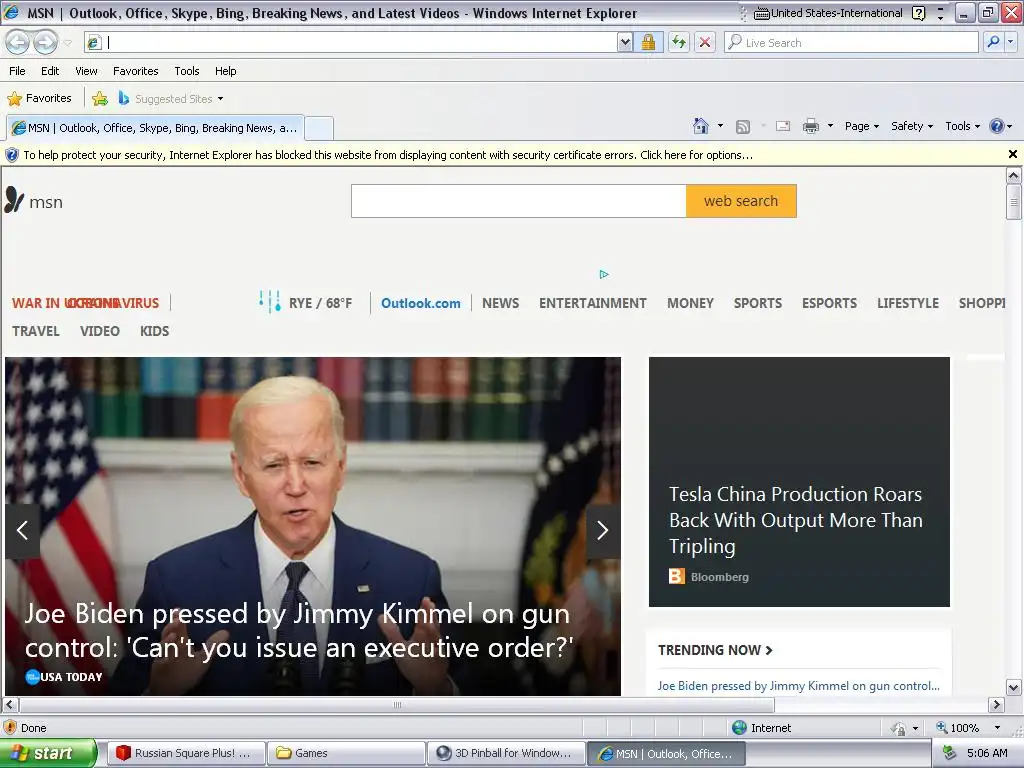The height and width of the screenshot is (768, 1024).
Task: Close the security information bar
Action: pos(1012,154)
